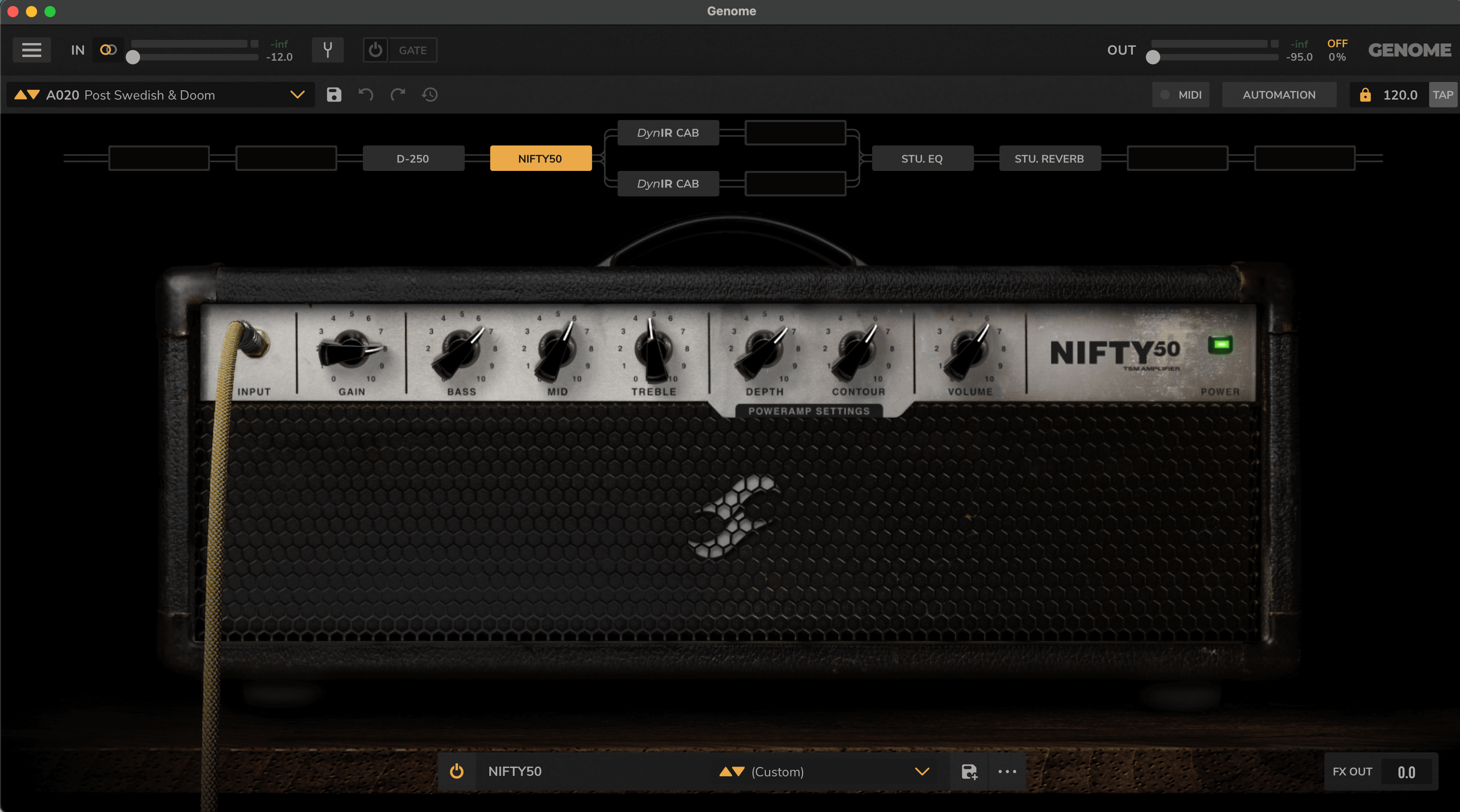Viewport: 1460px width, 812px height.
Task: Open the POWERAMP SETTINGS tab
Action: click(x=809, y=411)
